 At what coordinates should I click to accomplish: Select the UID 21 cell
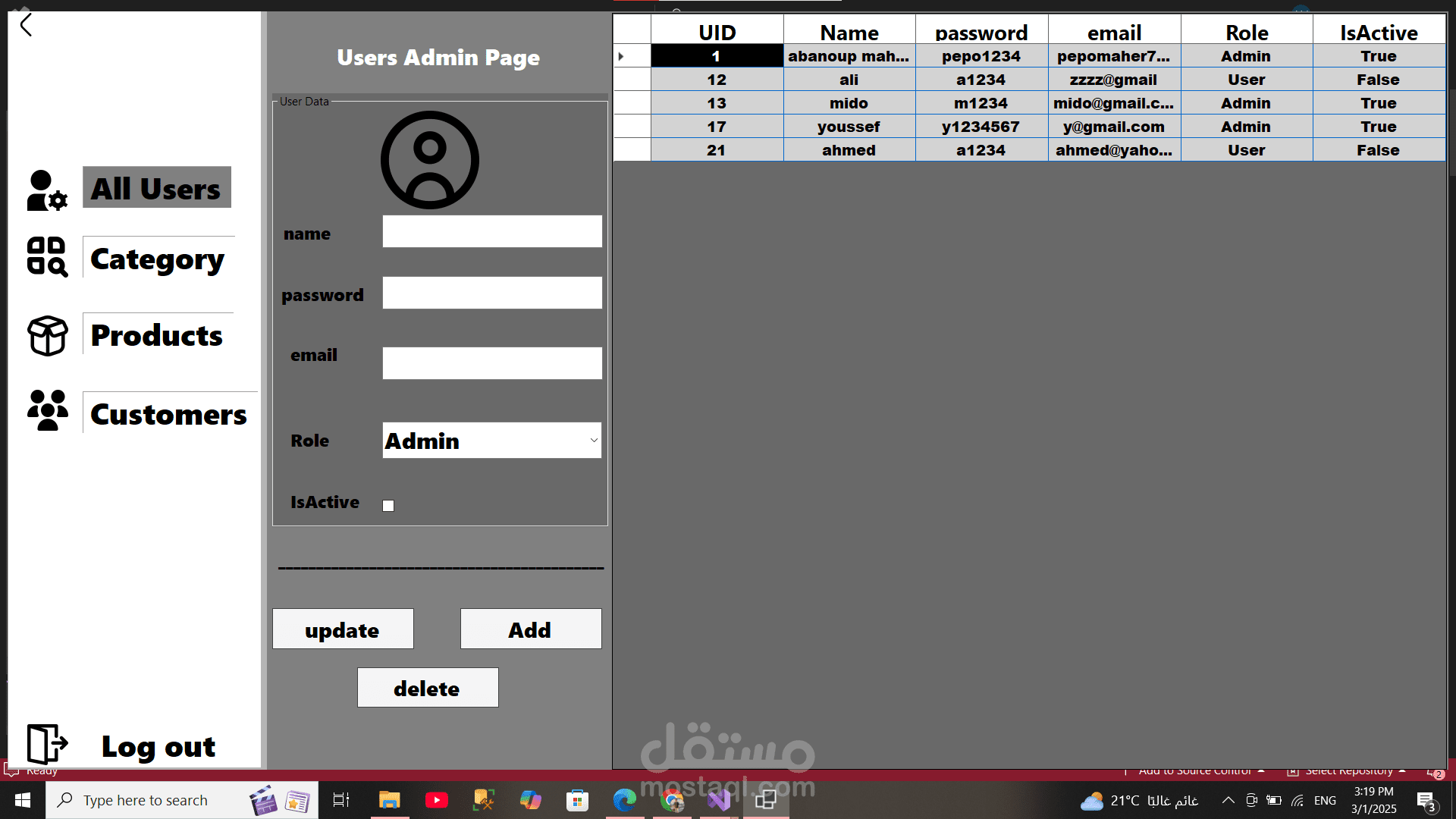[x=717, y=150]
